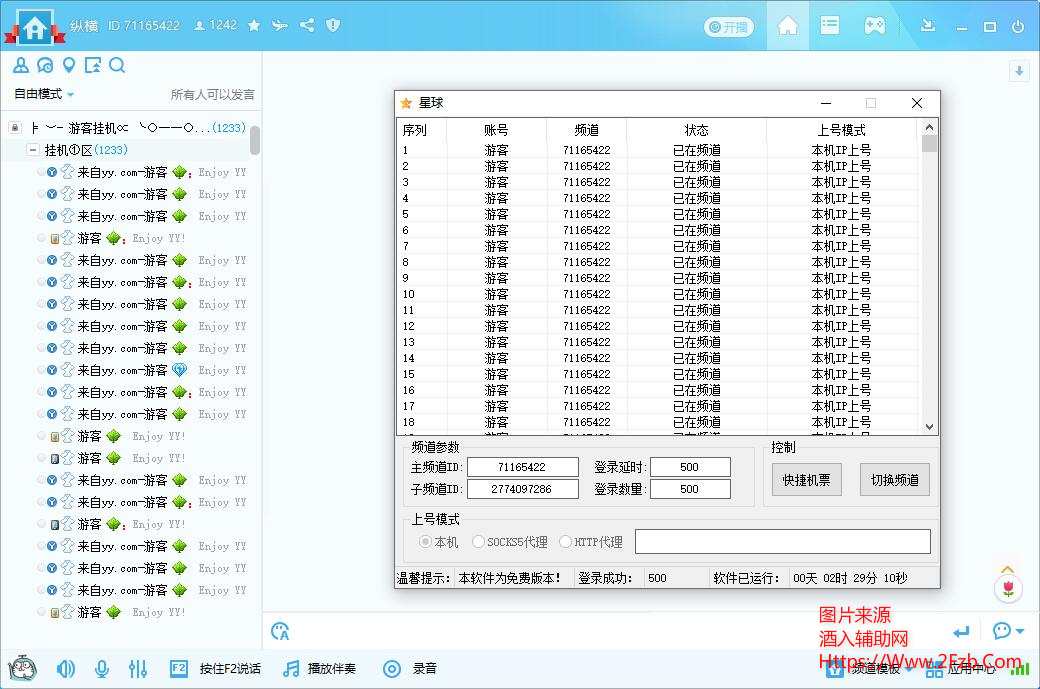1040x689 pixels.
Task: Click the 频道 column header
Action: tap(586, 130)
